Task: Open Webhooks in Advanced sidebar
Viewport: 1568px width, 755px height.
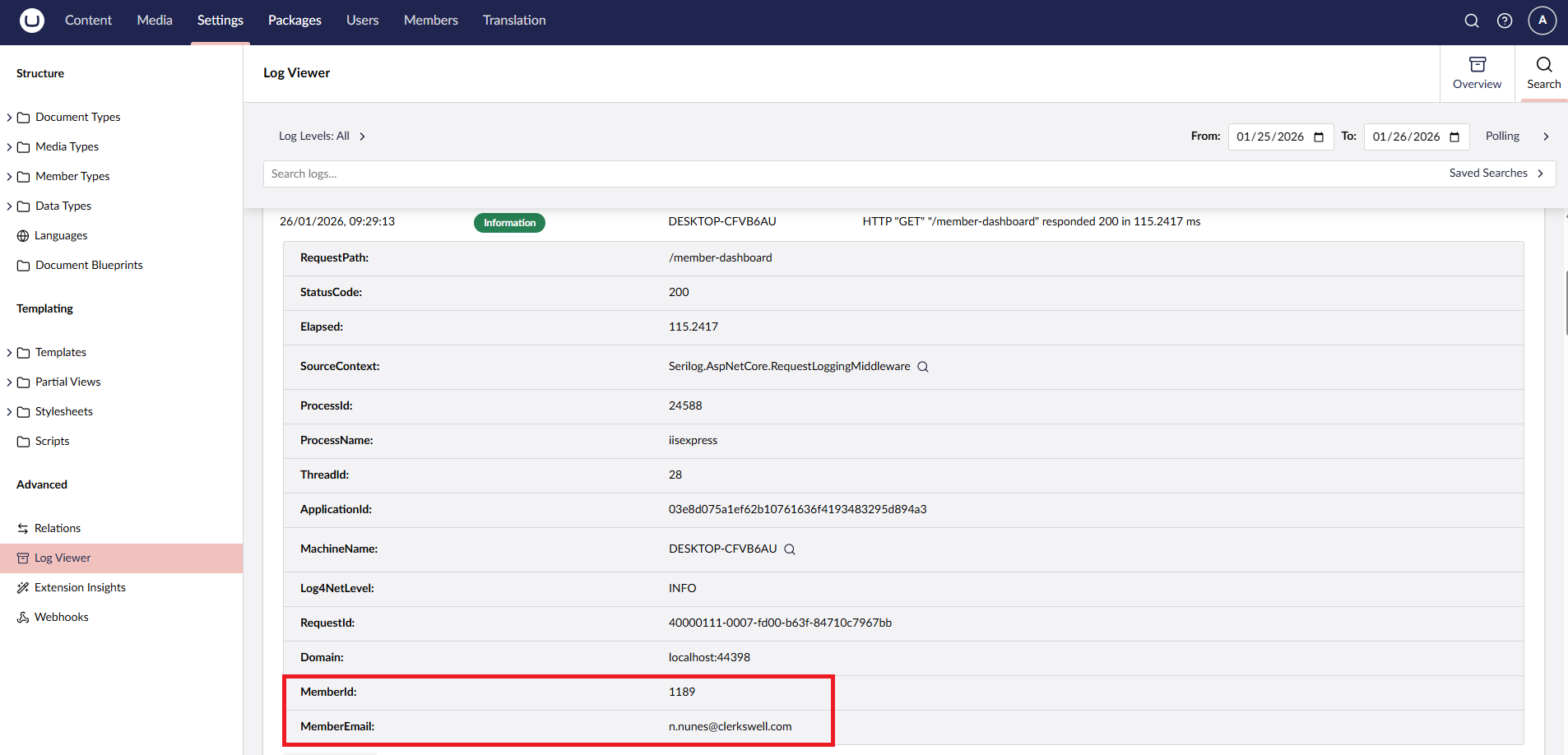Action: [x=61, y=618]
